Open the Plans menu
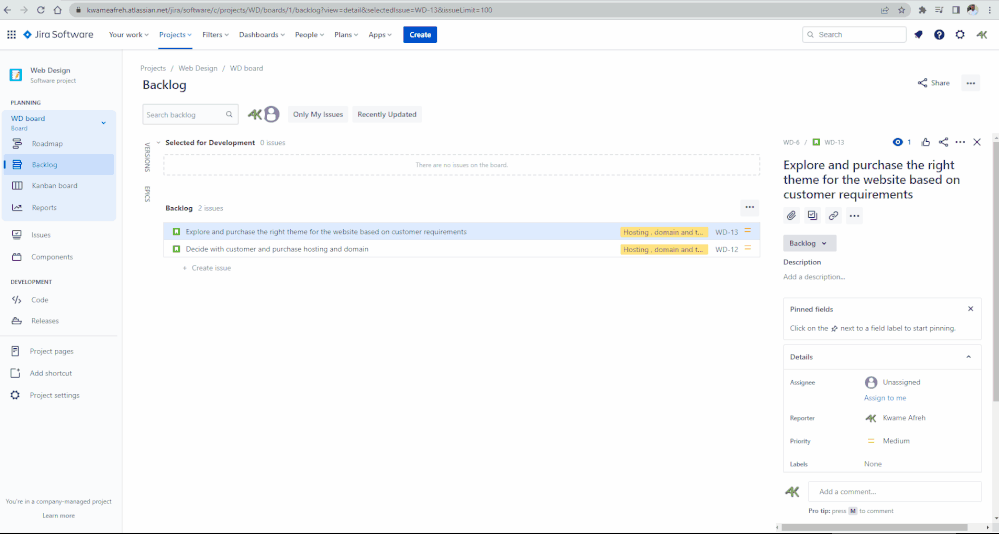The image size is (999, 534). click(346, 34)
